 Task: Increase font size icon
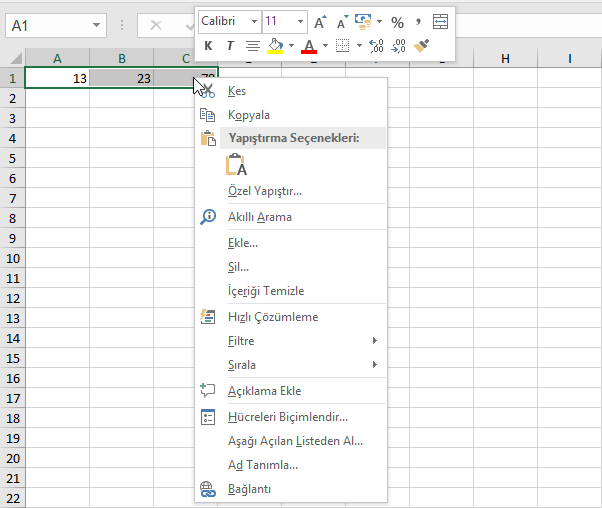coord(320,22)
